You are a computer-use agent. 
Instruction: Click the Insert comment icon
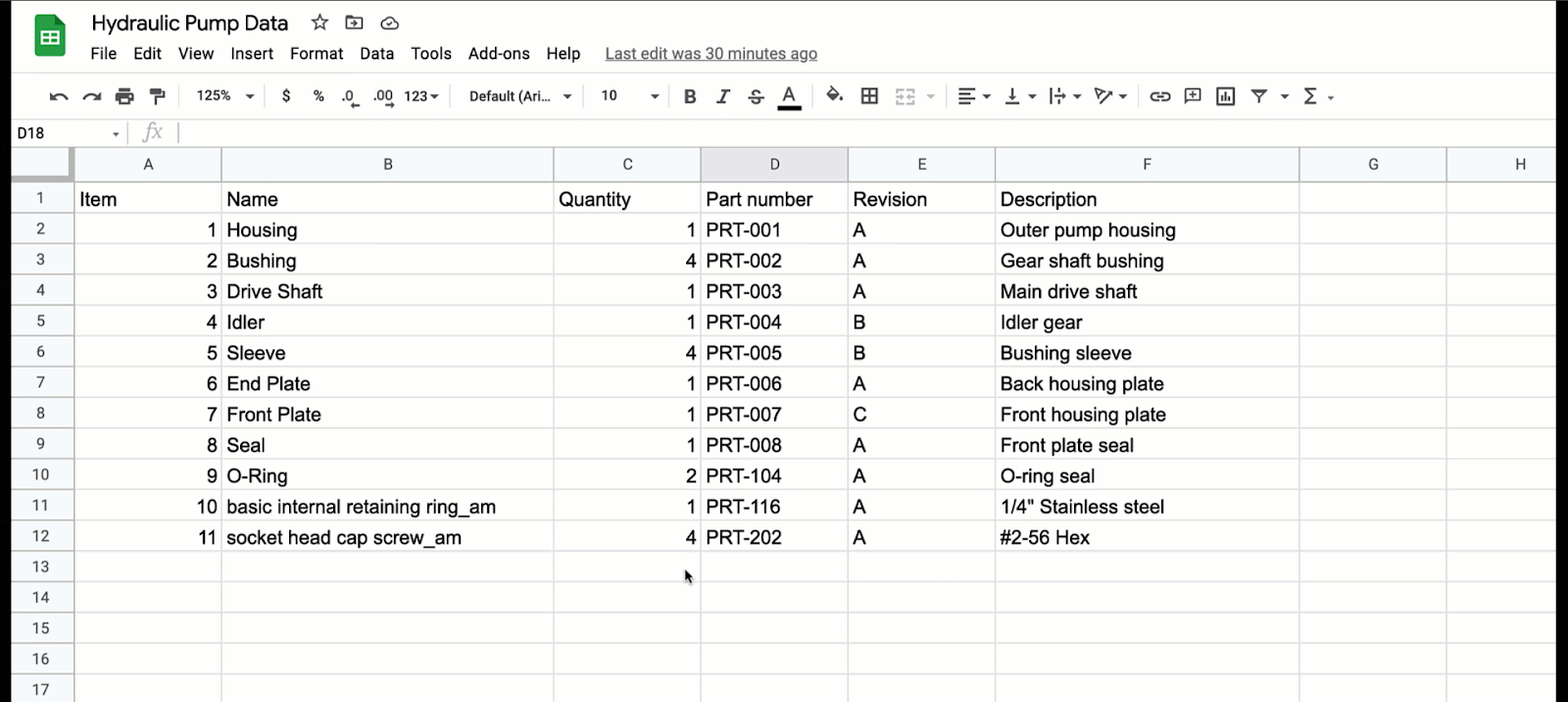1193,96
